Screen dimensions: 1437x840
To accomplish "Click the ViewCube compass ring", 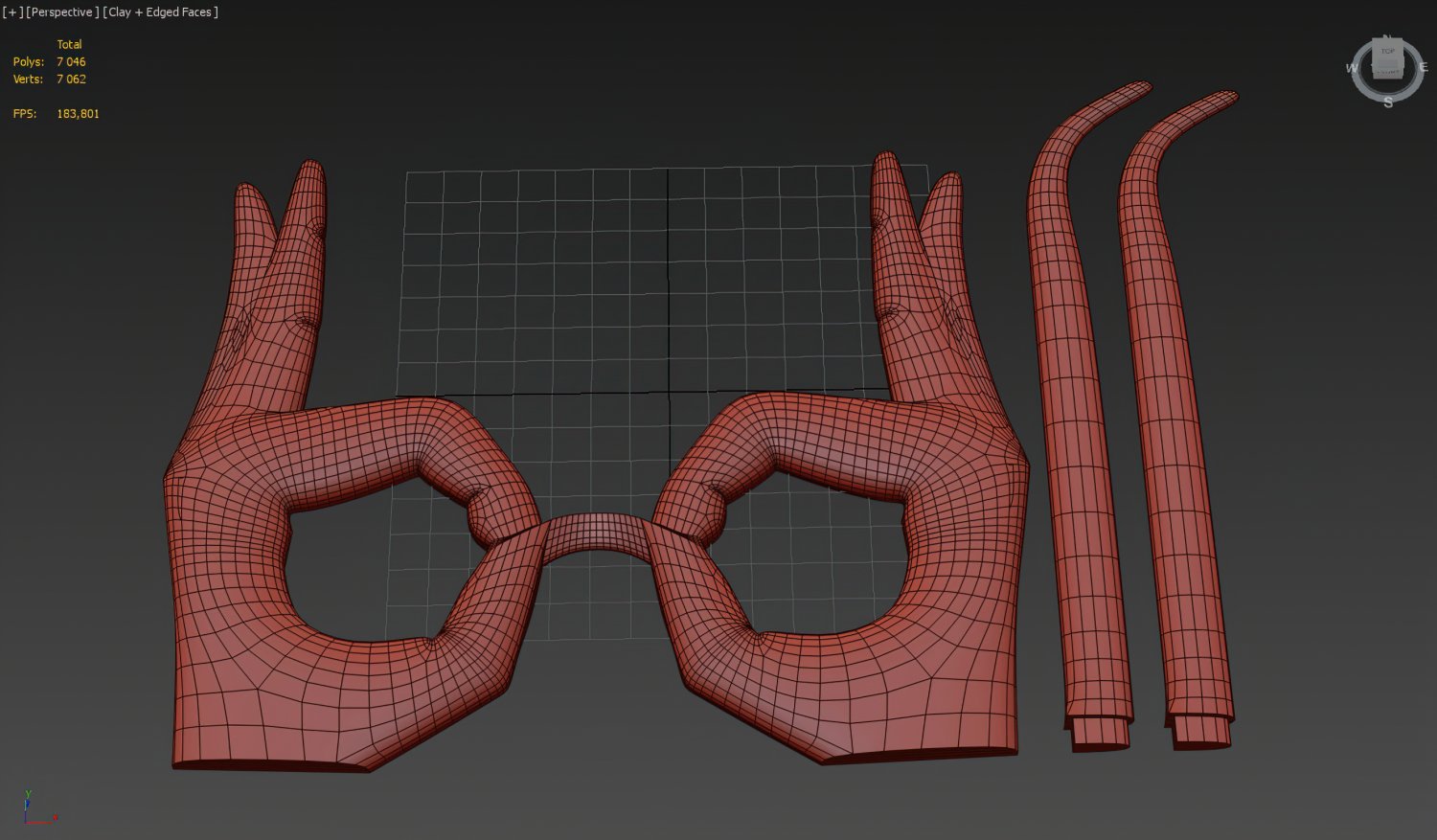I will click(1365, 93).
